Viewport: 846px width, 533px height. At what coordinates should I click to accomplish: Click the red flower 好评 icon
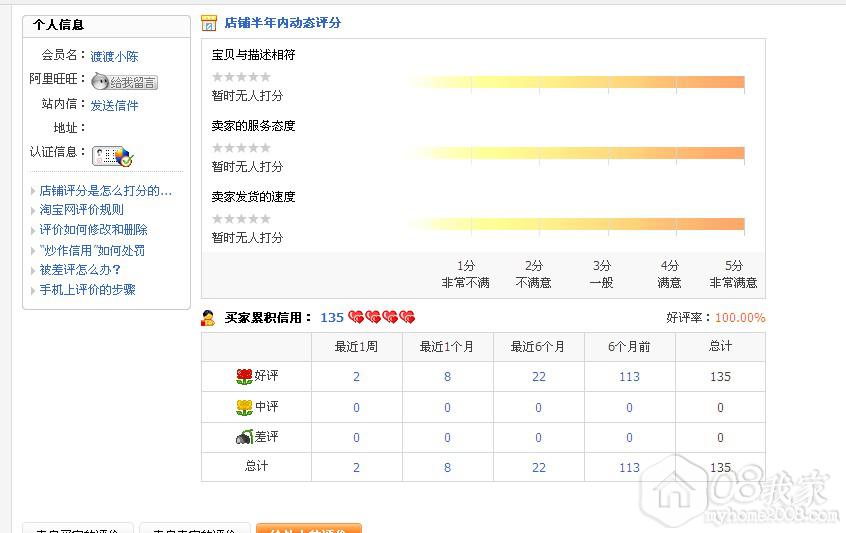244,376
